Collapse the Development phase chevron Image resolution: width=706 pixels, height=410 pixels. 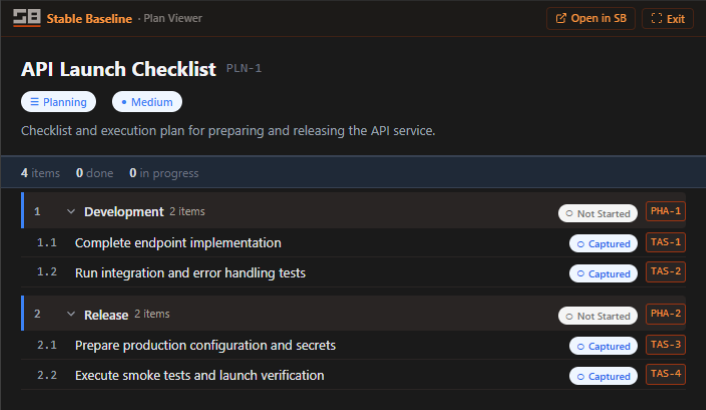point(71,212)
